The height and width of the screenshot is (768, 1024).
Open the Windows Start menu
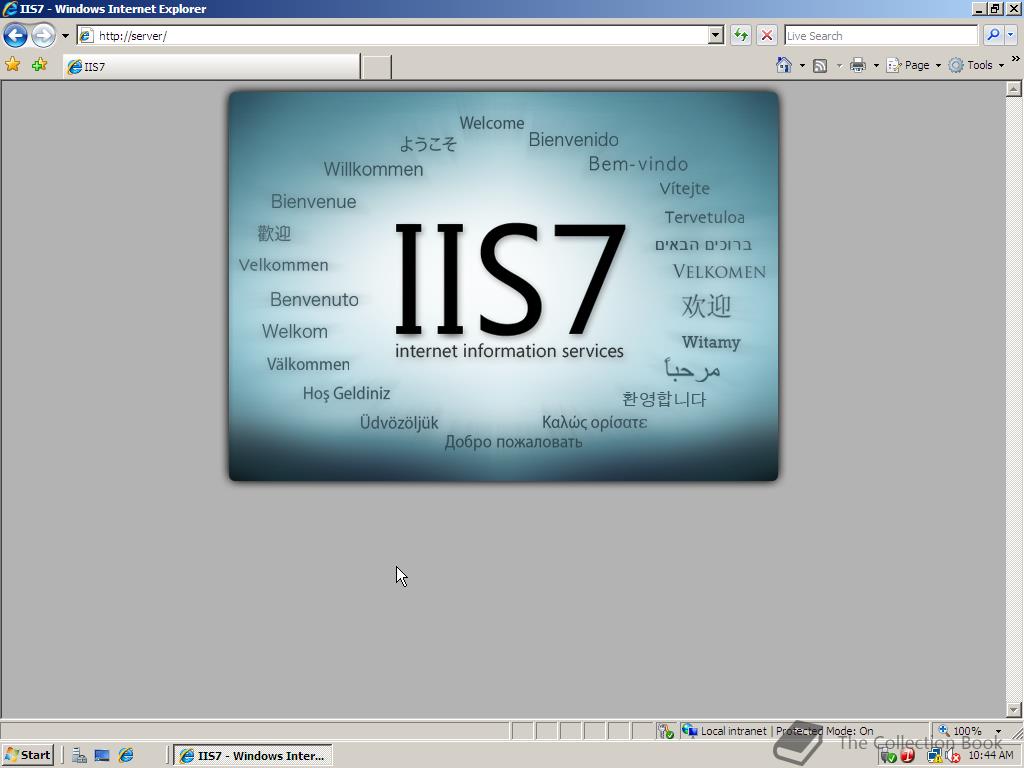tap(27, 755)
